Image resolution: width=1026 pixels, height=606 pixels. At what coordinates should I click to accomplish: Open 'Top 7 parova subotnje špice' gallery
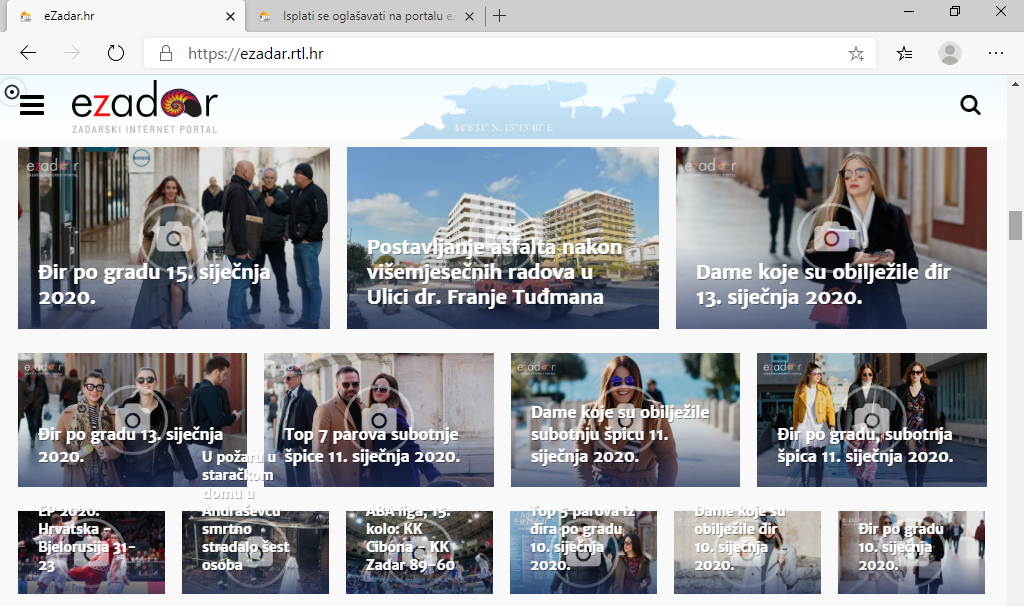(378, 420)
